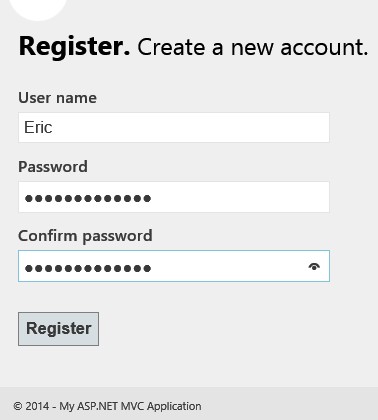Click blank area after dots in Password field
The image size is (378, 420).
(x=240, y=197)
